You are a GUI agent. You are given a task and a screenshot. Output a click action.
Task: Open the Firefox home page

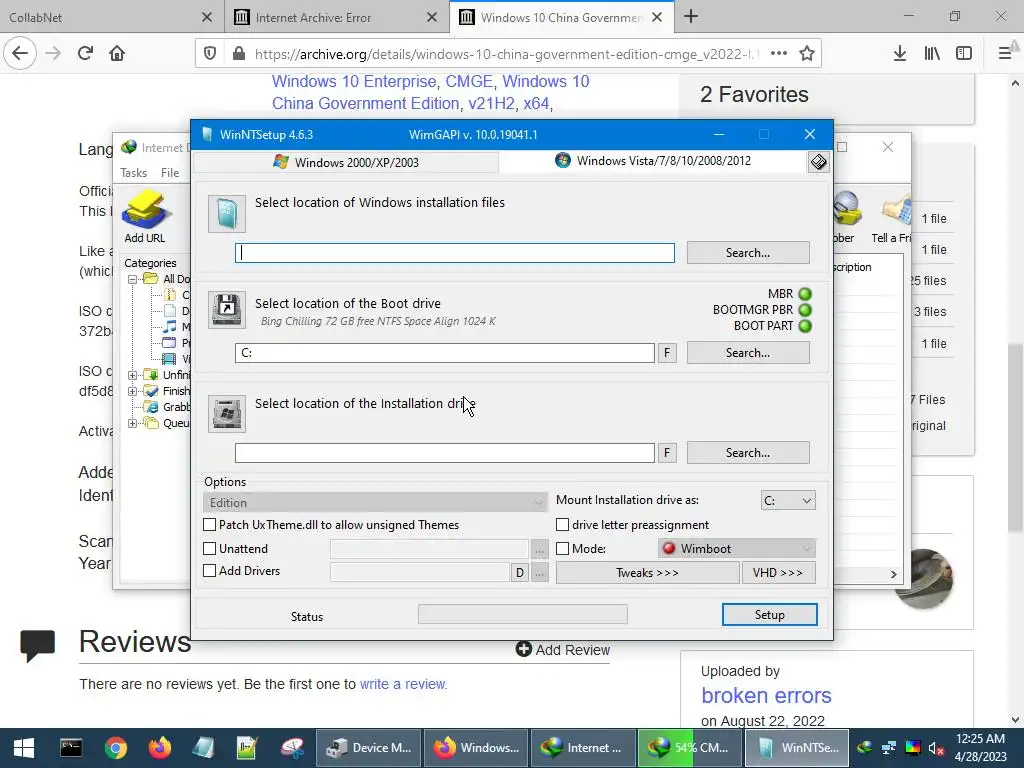pos(117,53)
